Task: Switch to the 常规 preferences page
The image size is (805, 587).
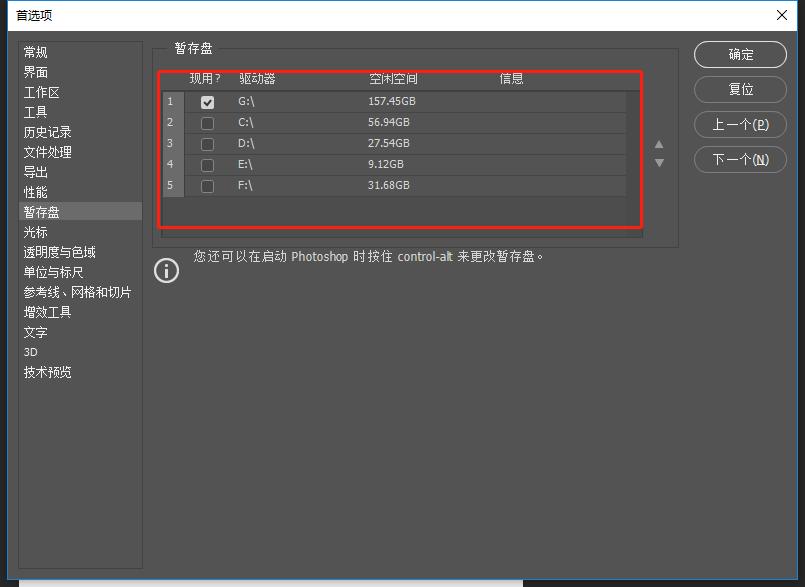Action: pyautogui.click(x=36, y=51)
